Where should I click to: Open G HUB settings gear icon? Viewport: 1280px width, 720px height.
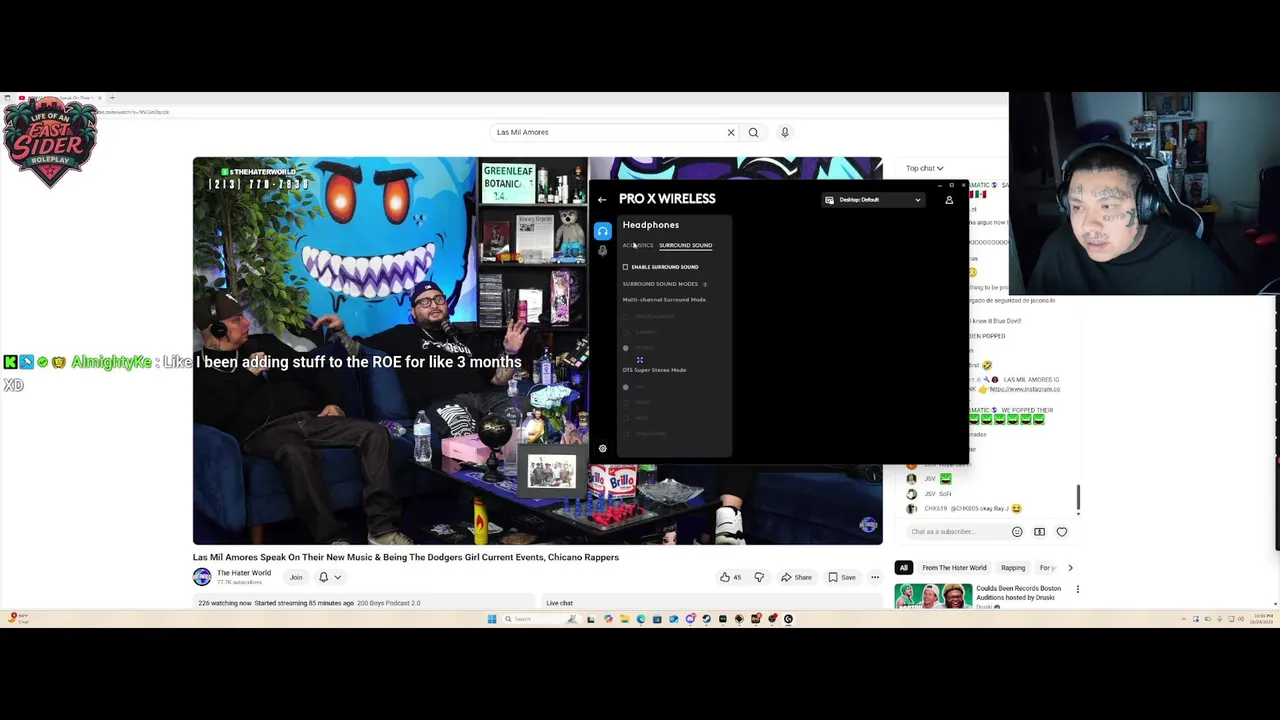[602, 448]
